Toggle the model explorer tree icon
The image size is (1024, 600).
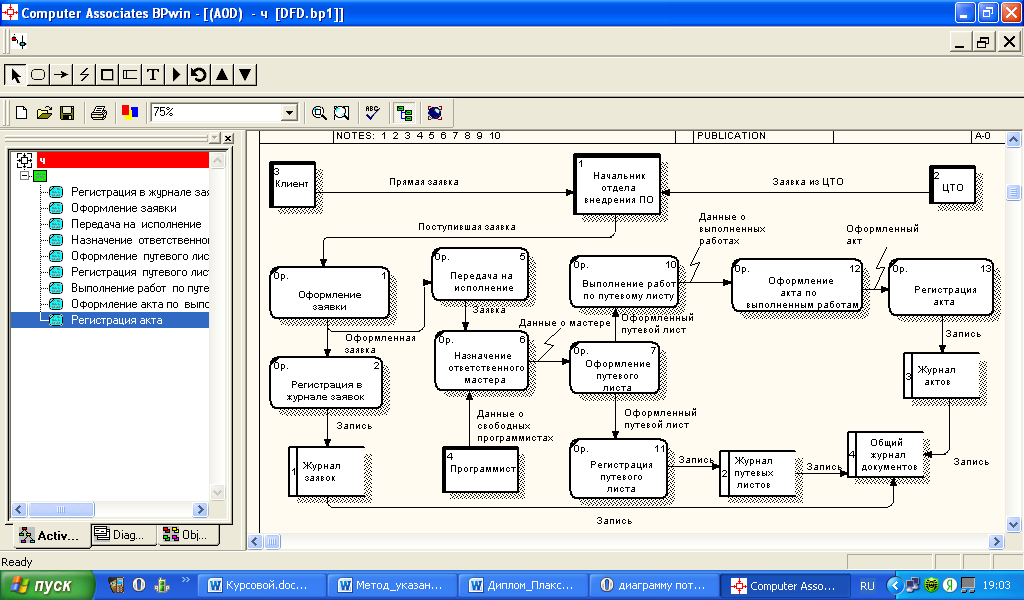pyautogui.click(x=404, y=113)
